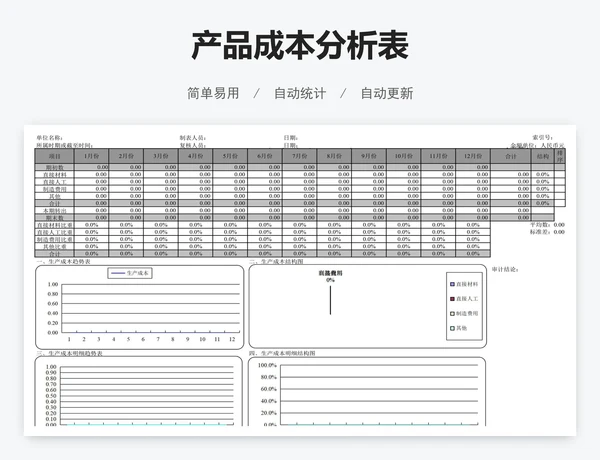Image resolution: width=600 pixels, height=460 pixels.
Task: Click the 60.0% axis label
Action: point(268,389)
